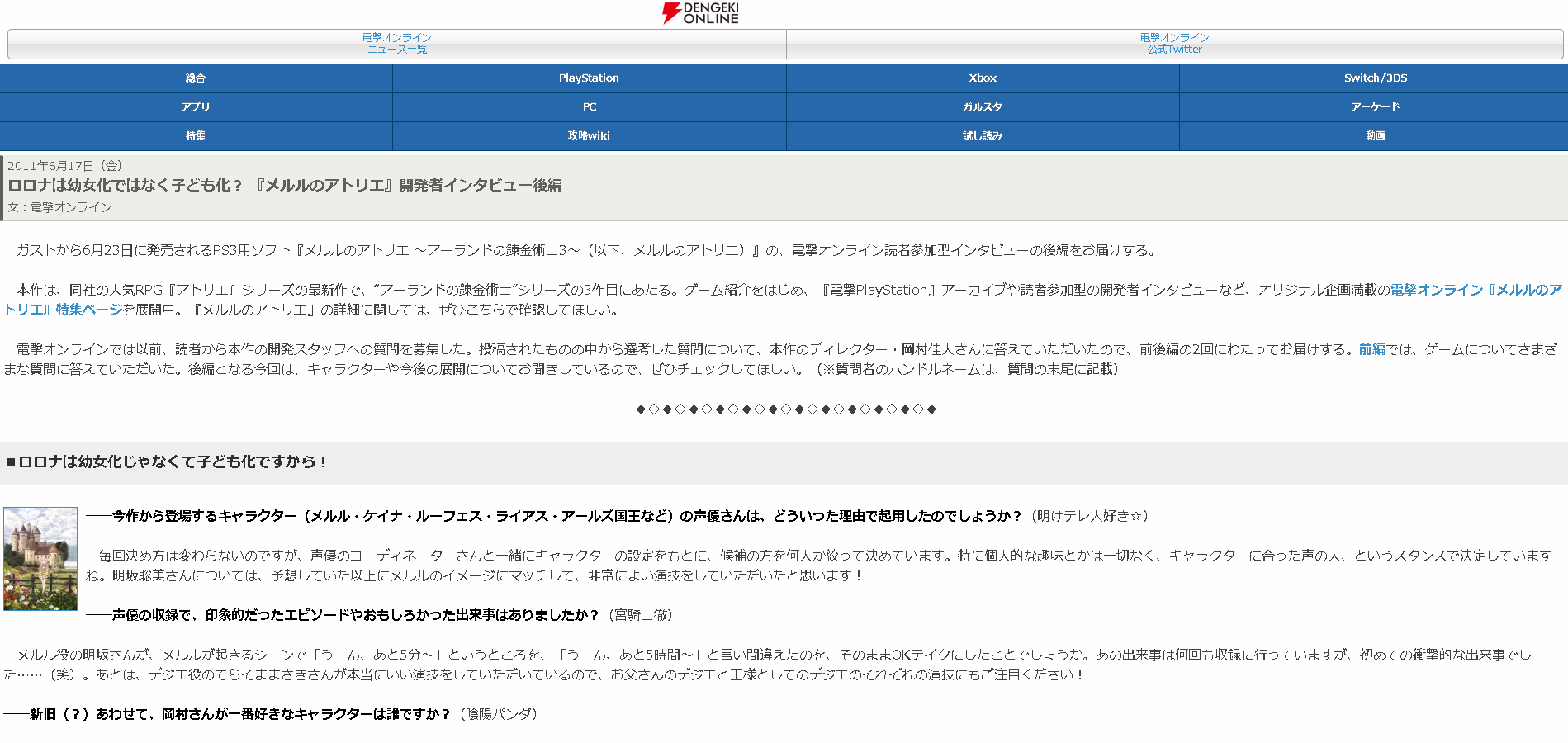The height and width of the screenshot is (743, 1568).
Task: Click the Dengeki Online logo
Action: coord(700,13)
